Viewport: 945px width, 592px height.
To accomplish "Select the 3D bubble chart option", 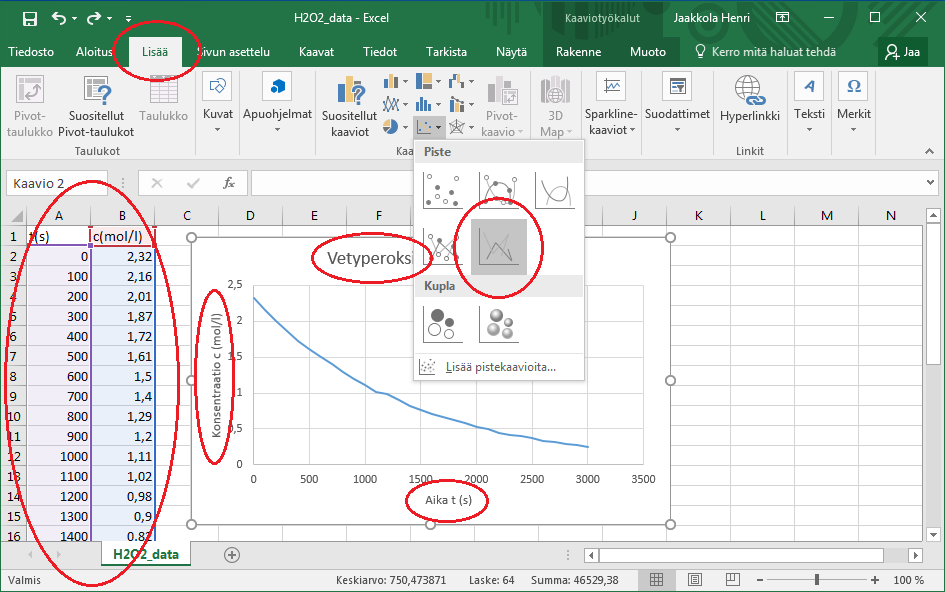I will click(498, 323).
